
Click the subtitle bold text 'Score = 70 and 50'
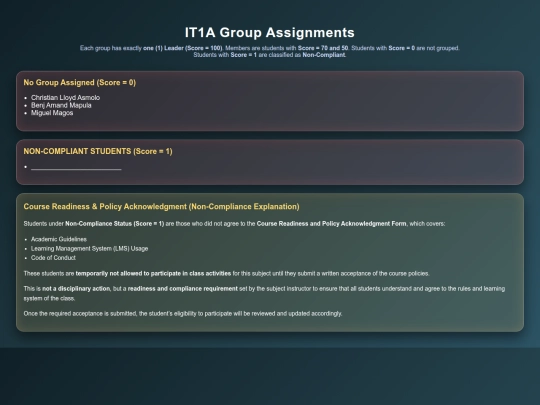click(x=323, y=48)
